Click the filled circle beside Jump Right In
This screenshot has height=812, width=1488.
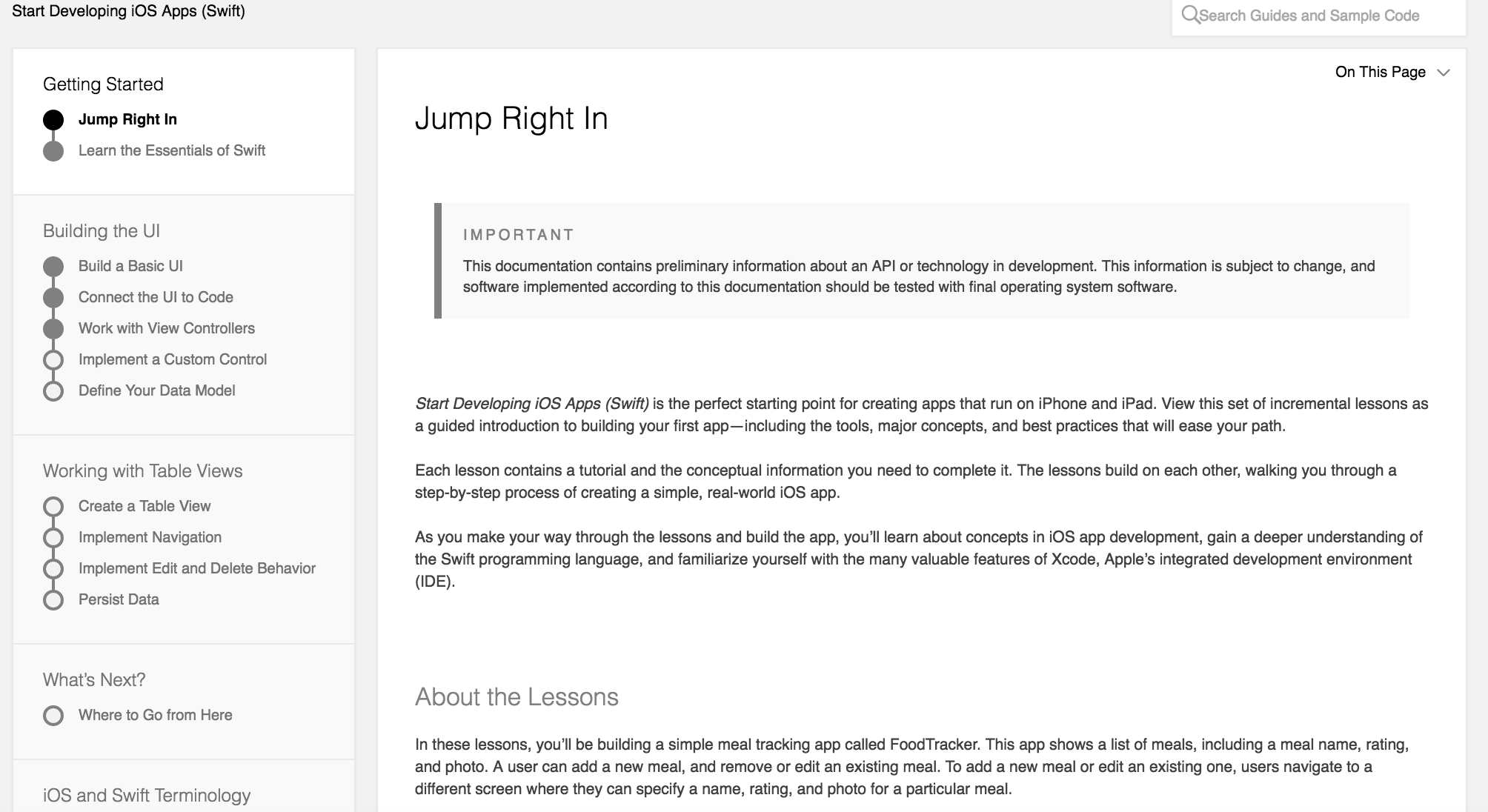53,120
